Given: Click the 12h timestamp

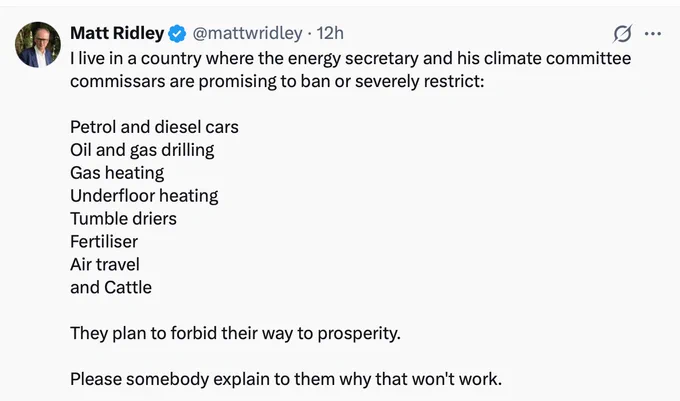Looking at the screenshot, I should tap(330, 33).
